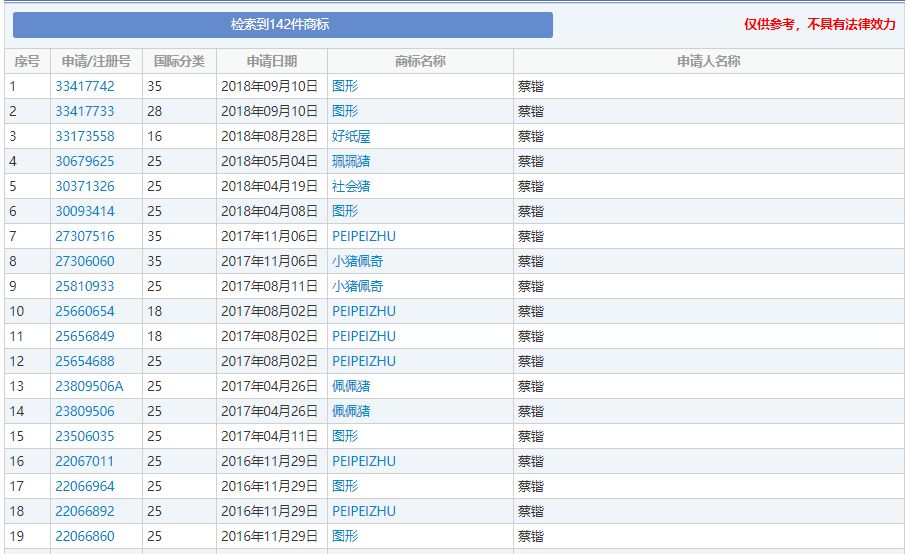The width and height of the screenshot is (907, 554).
Task: Open 佩佩猪 trademark in row 13
Action: [351, 386]
